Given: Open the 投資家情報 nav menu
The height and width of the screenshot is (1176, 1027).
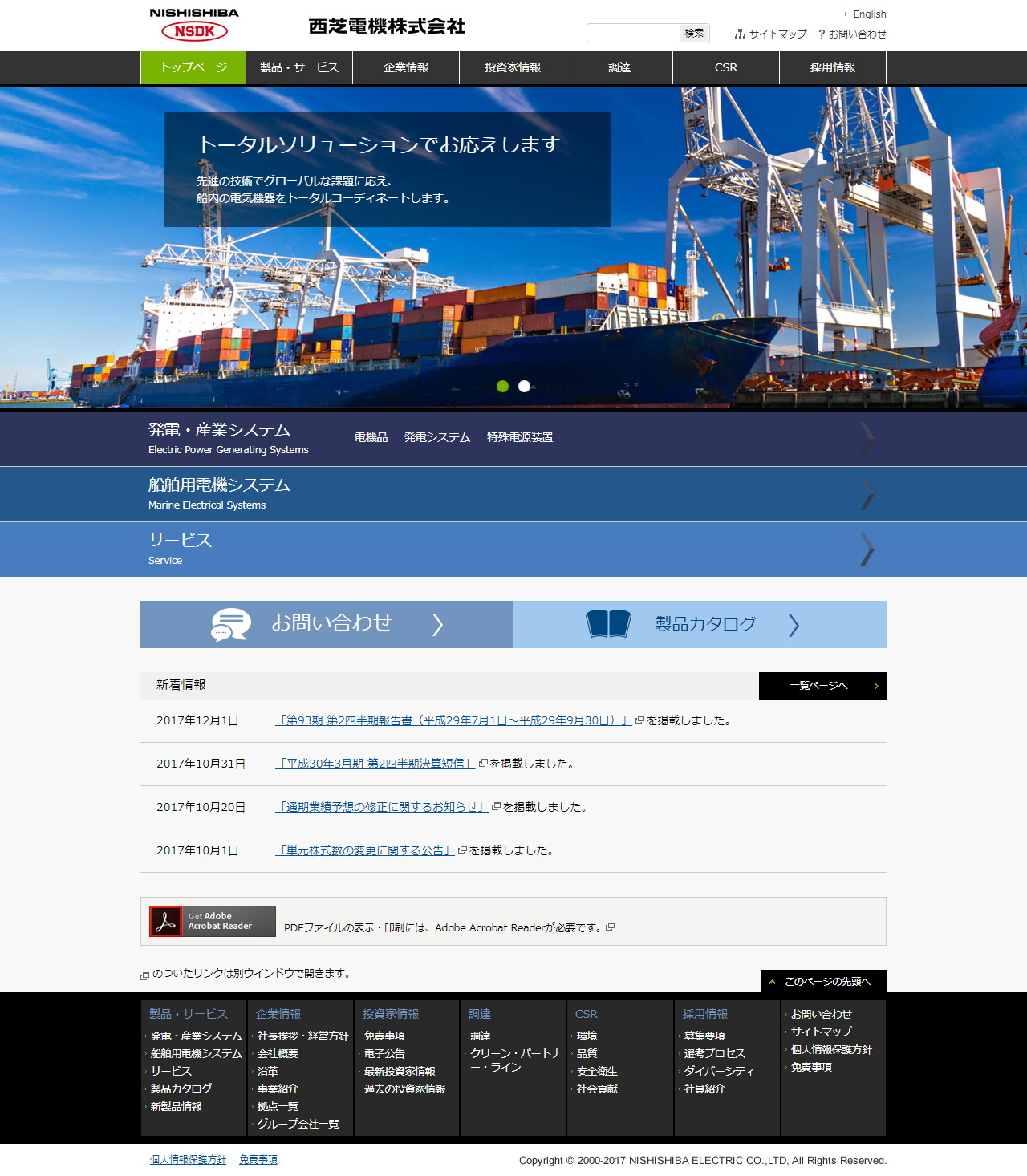Looking at the screenshot, I should (513, 67).
